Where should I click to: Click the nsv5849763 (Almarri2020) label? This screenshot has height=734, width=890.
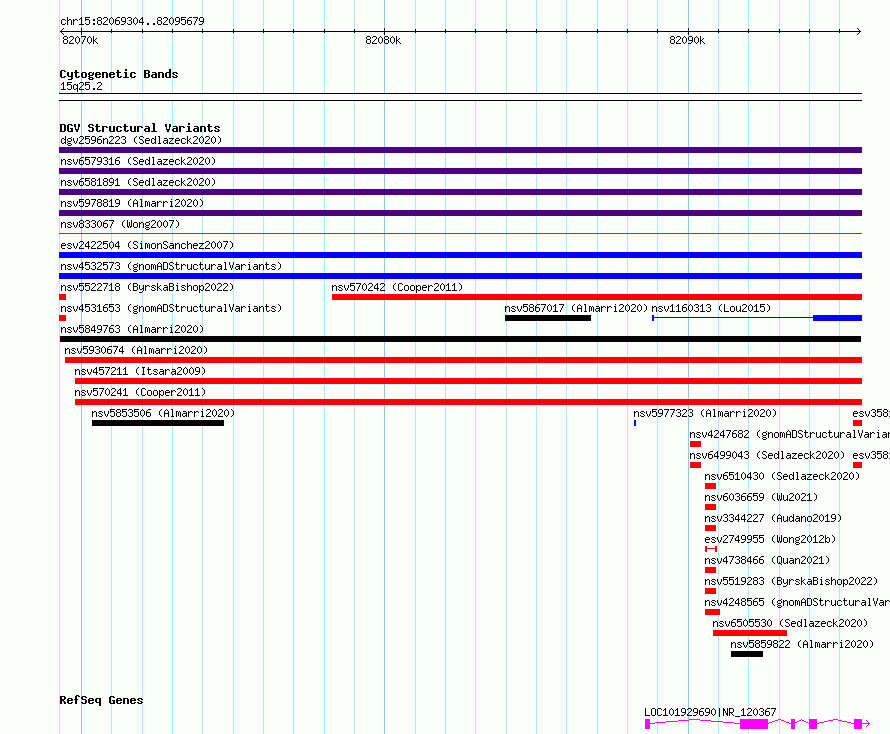(132, 329)
